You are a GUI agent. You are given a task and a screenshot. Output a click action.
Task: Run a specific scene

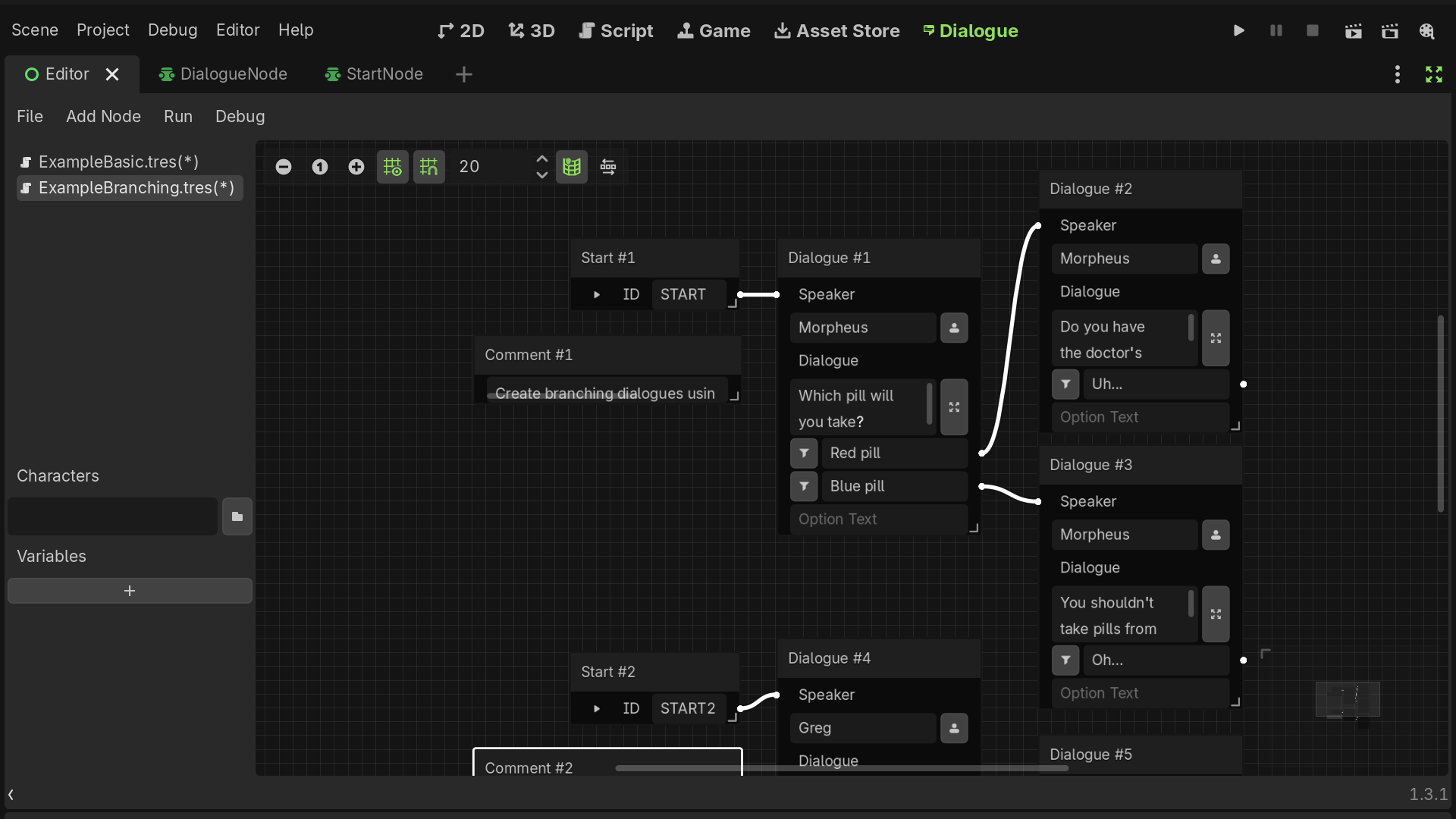tap(1390, 31)
